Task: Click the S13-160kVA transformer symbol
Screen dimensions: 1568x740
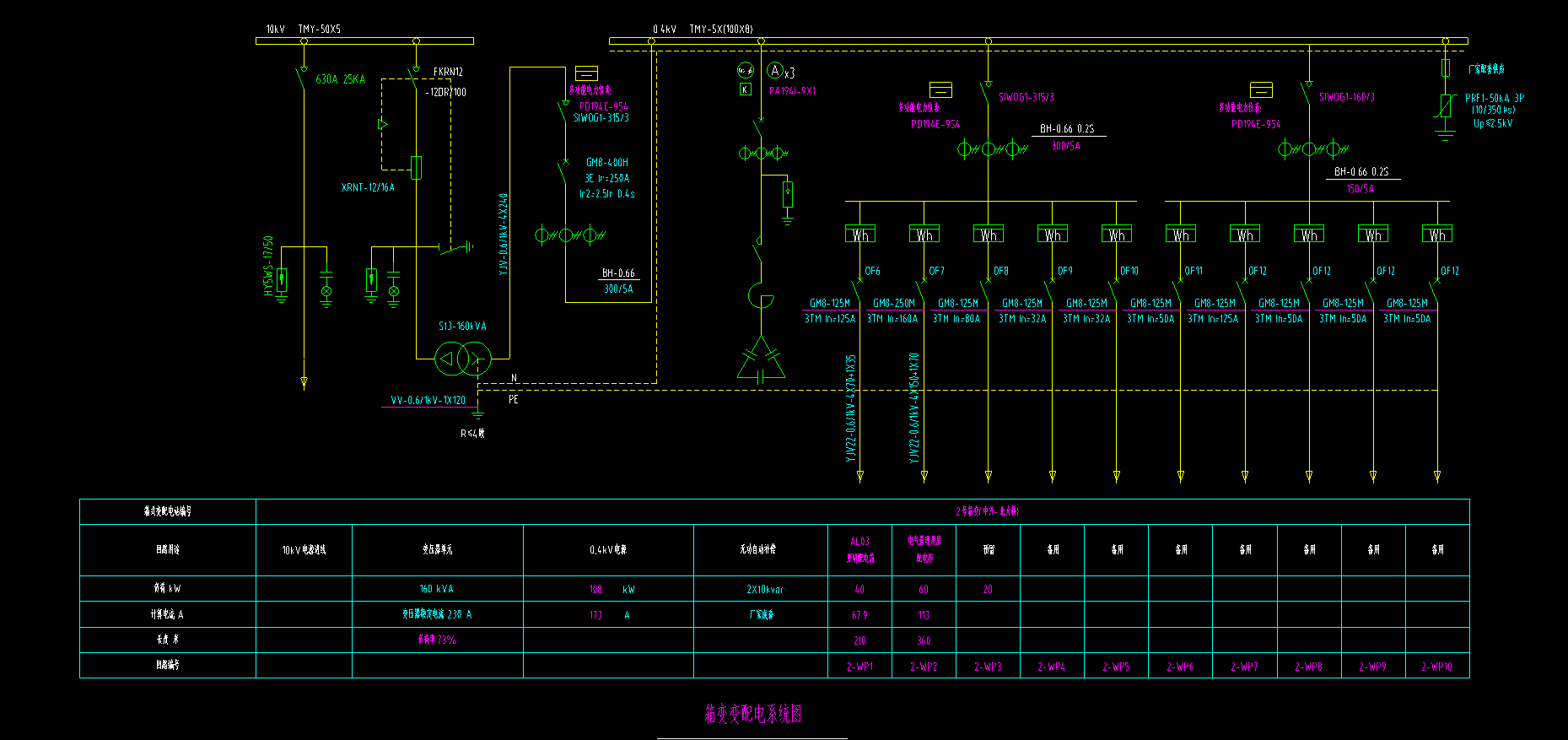Action: (462, 359)
